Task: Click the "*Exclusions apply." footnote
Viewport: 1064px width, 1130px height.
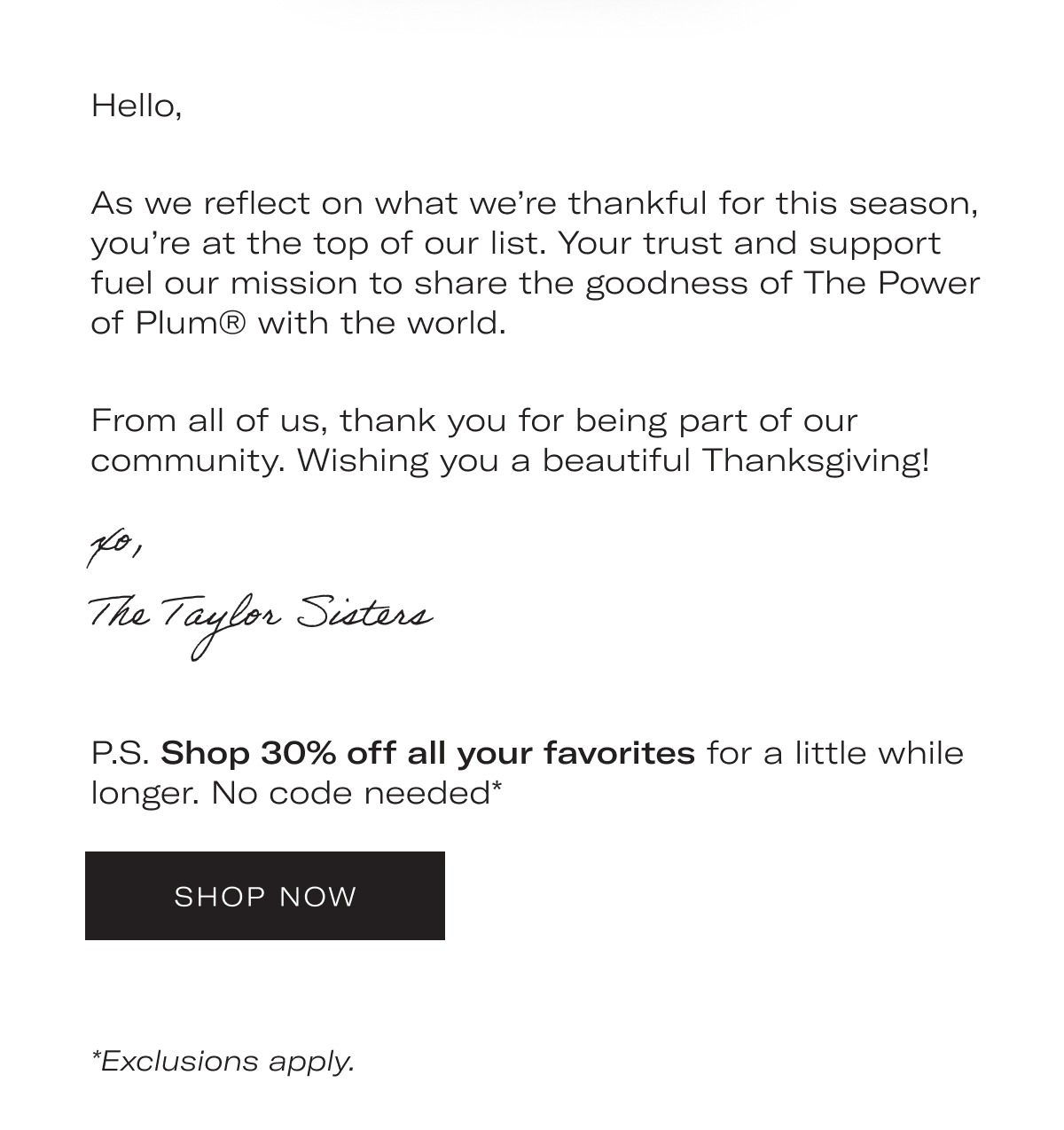Action: [223, 1061]
